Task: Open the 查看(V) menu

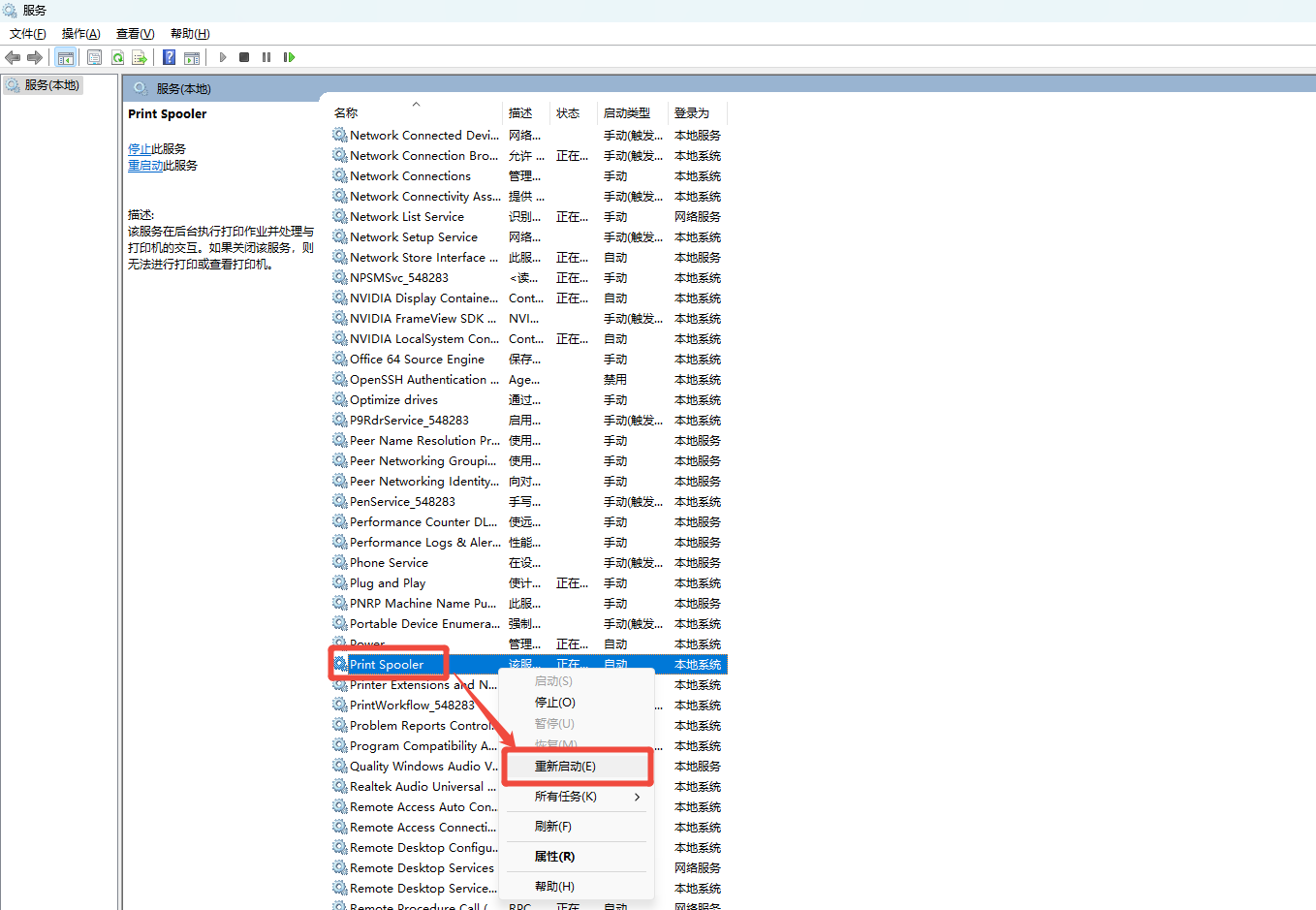Action: pyautogui.click(x=135, y=34)
